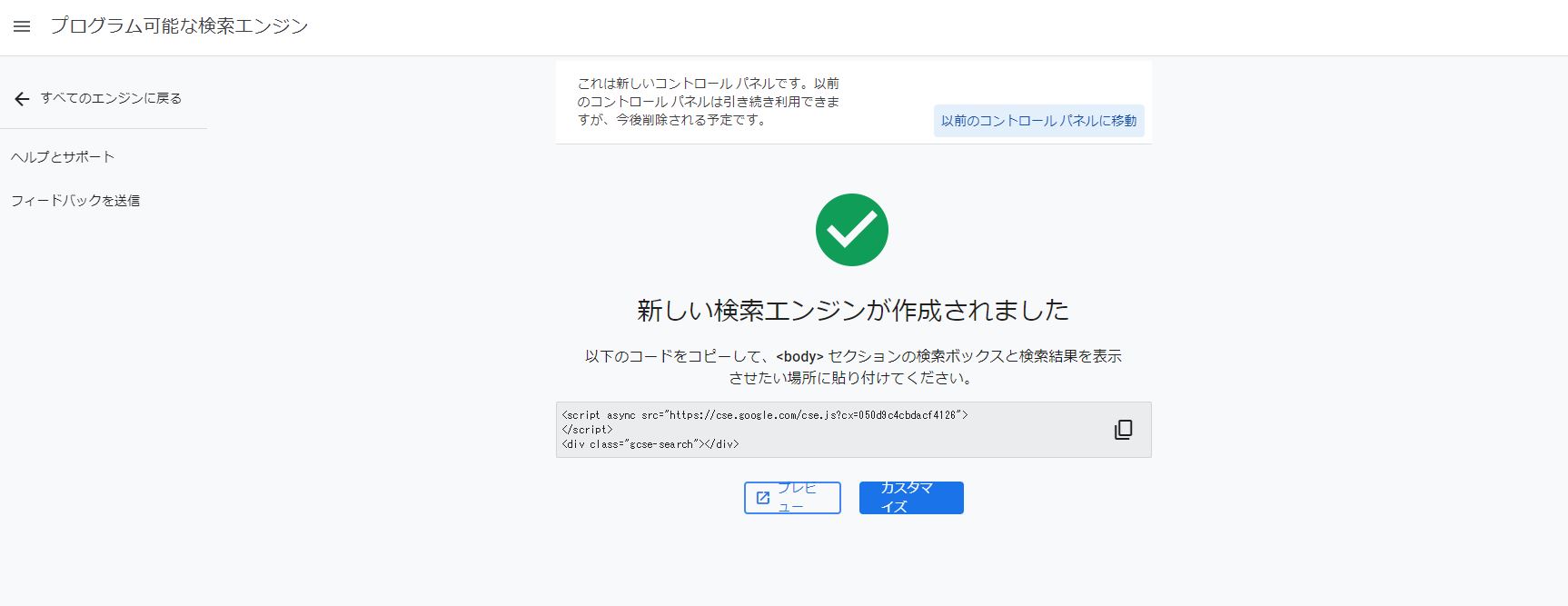Open the hamburger main menu
The height and width of the screenshot is (606, 1568).
[x=22, y=26]
